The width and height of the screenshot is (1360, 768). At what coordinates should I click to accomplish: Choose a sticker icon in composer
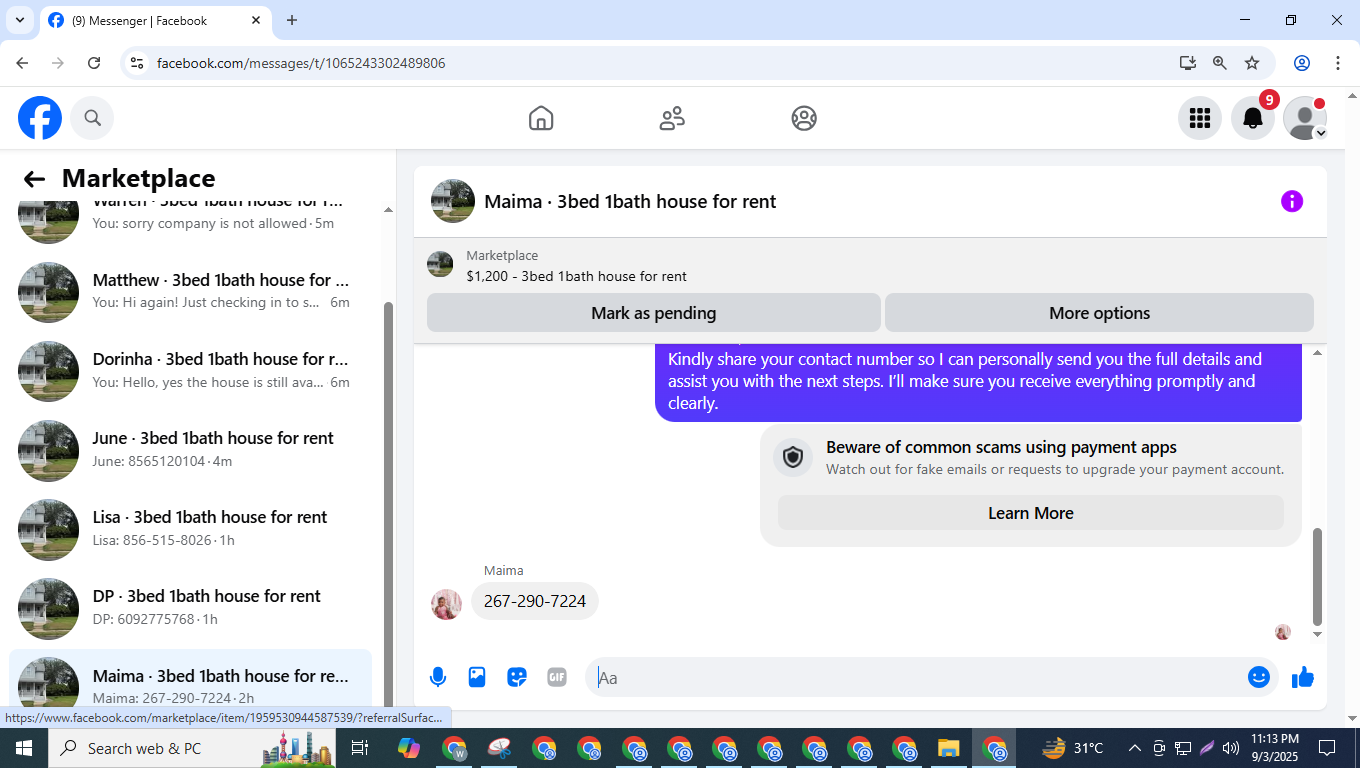click(x=517, y=677)
